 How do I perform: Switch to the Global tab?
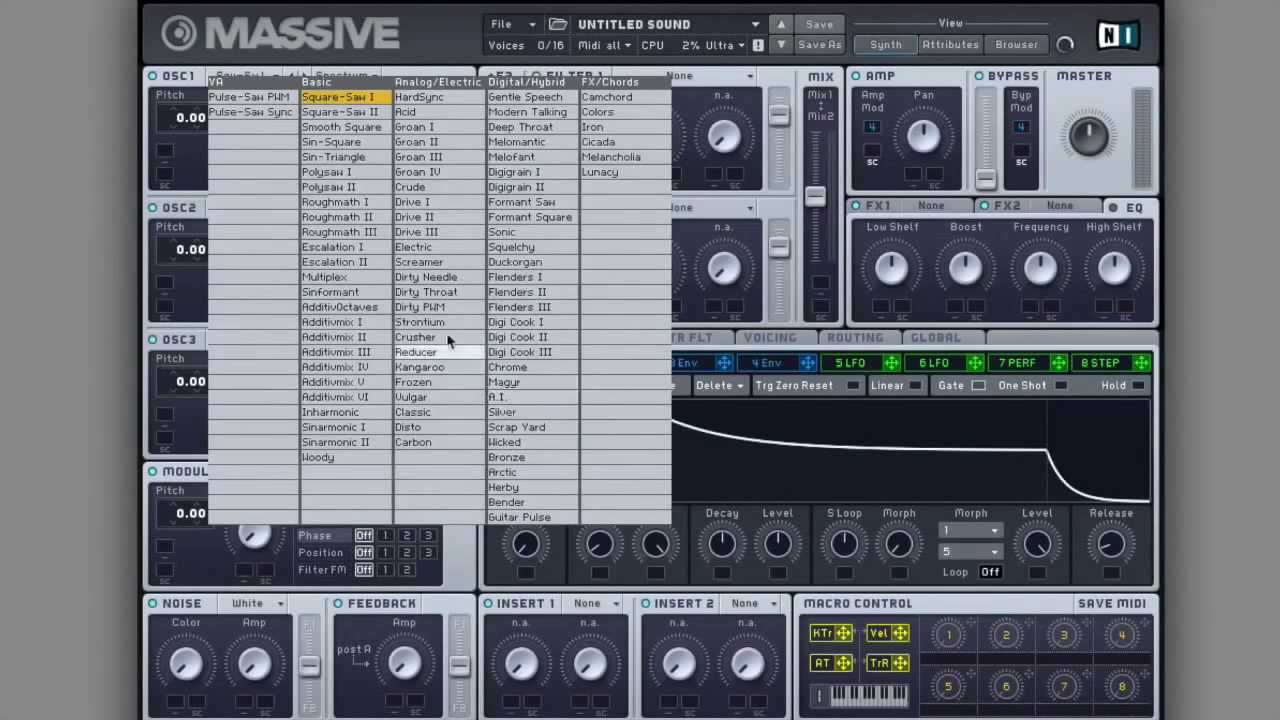[936, 338]
